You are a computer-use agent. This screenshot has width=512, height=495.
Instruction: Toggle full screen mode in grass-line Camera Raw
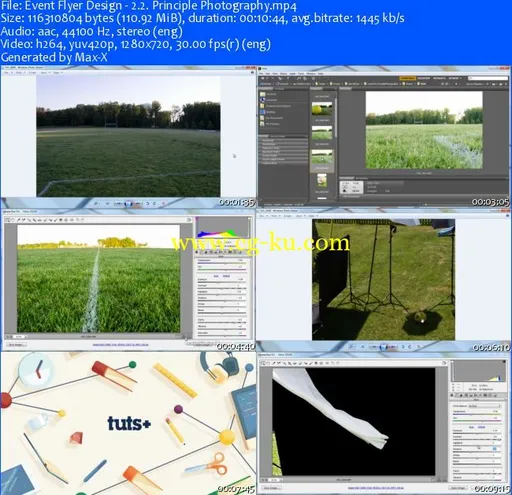click(x=189, y=220)
